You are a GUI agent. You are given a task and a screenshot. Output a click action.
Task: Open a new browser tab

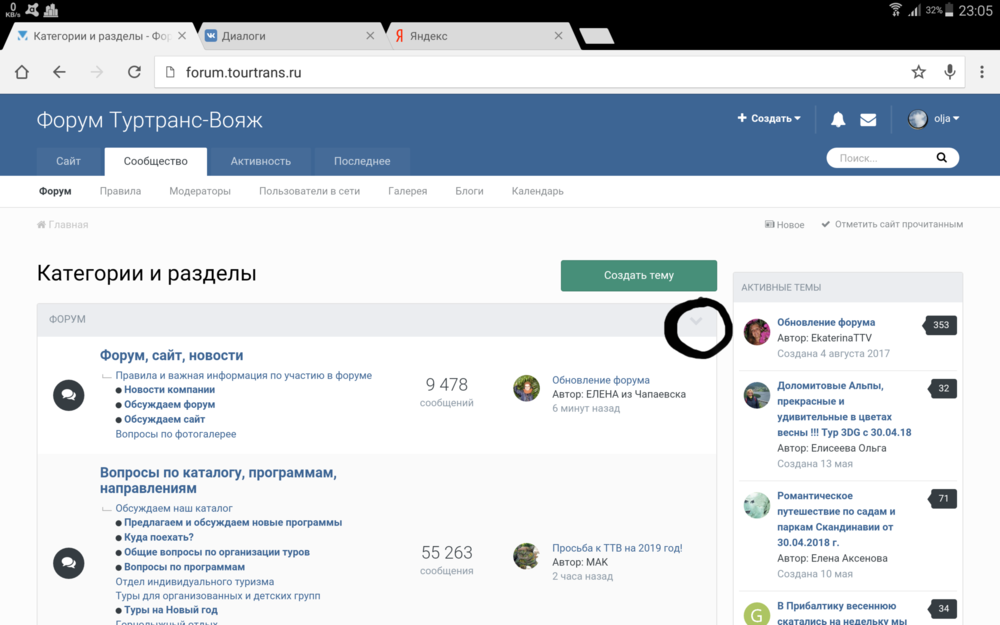597,36
